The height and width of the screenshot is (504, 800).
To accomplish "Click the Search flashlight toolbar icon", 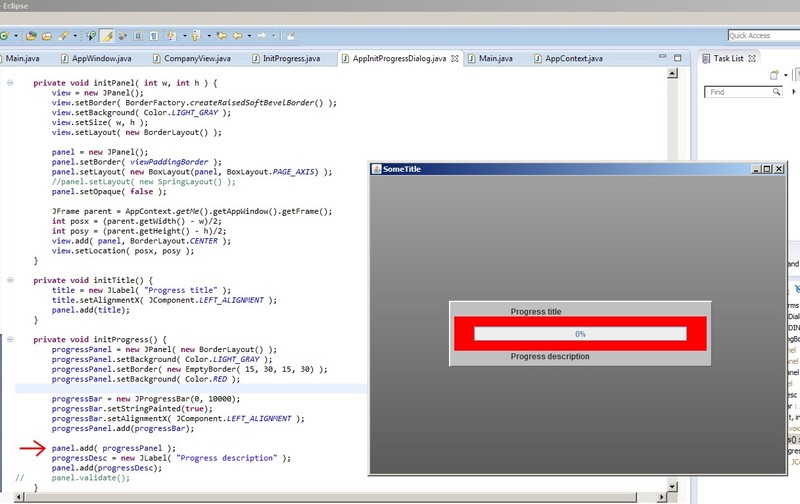I will [63, 36].
